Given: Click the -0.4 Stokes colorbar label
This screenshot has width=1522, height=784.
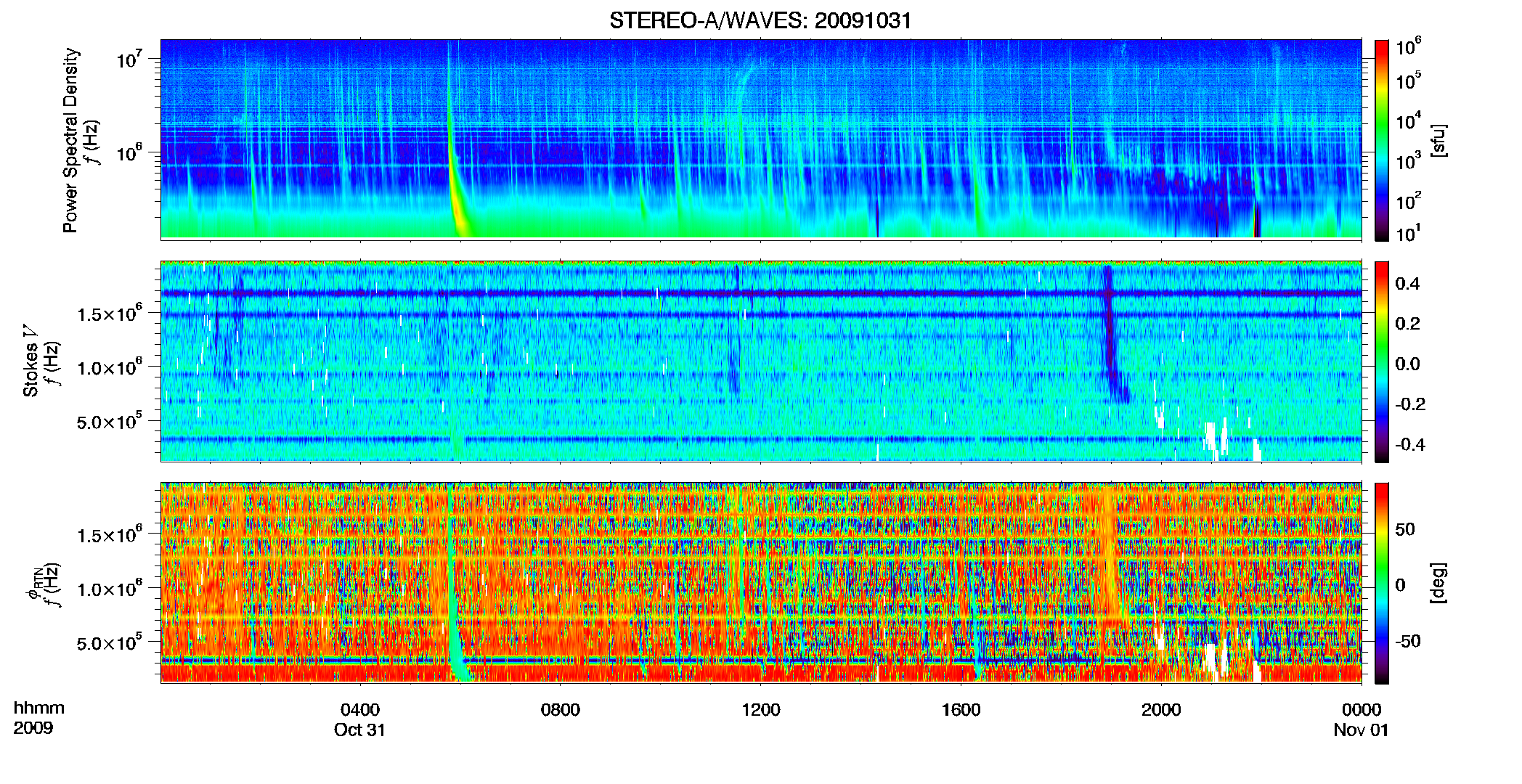Looking at the screenshot, I should pyautogui.click(x=1410, y=444).
